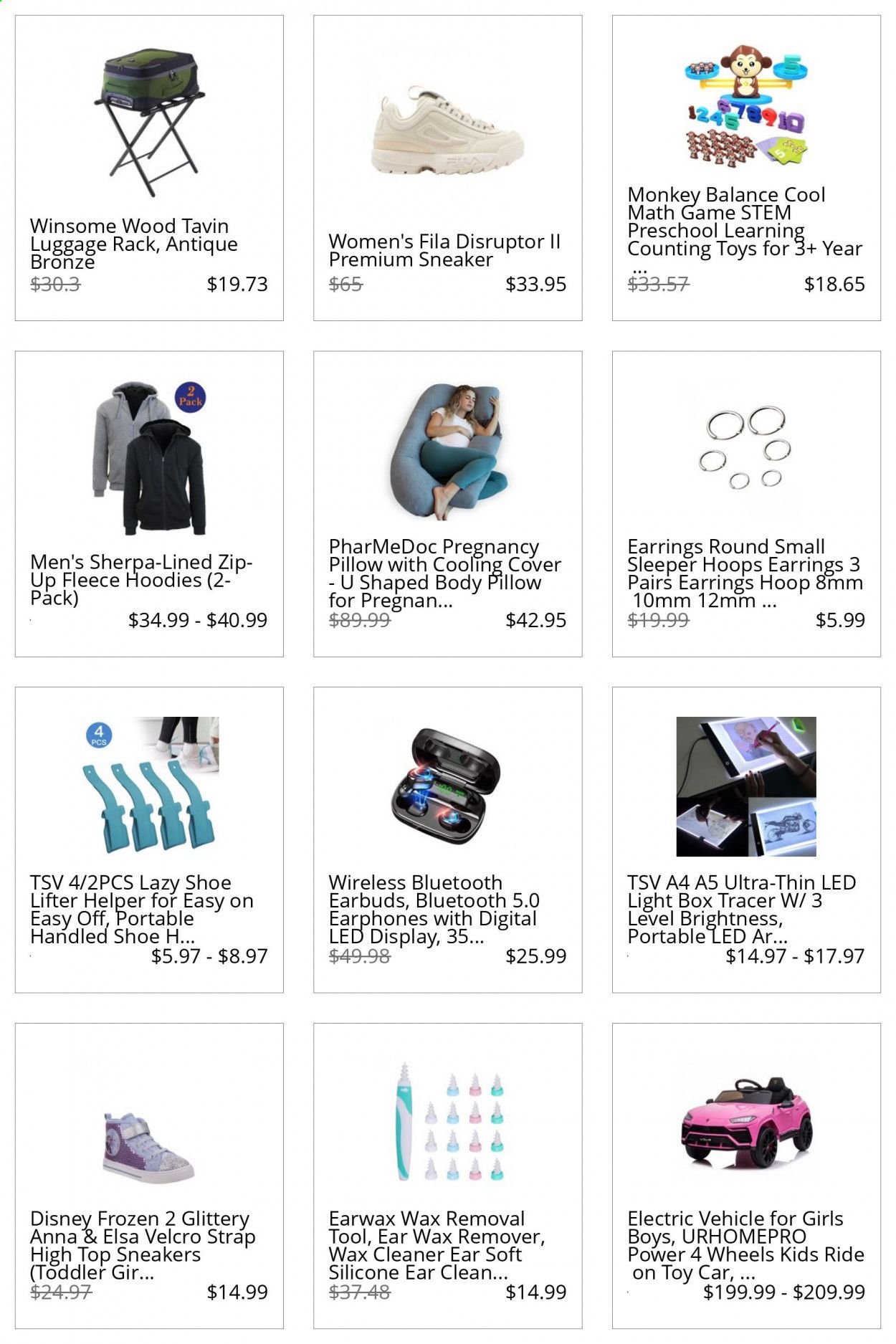Viewport: 896px width, 1344px height.
Task: Click the earwax removal tool picture
Action: [x=448, y=1122]
